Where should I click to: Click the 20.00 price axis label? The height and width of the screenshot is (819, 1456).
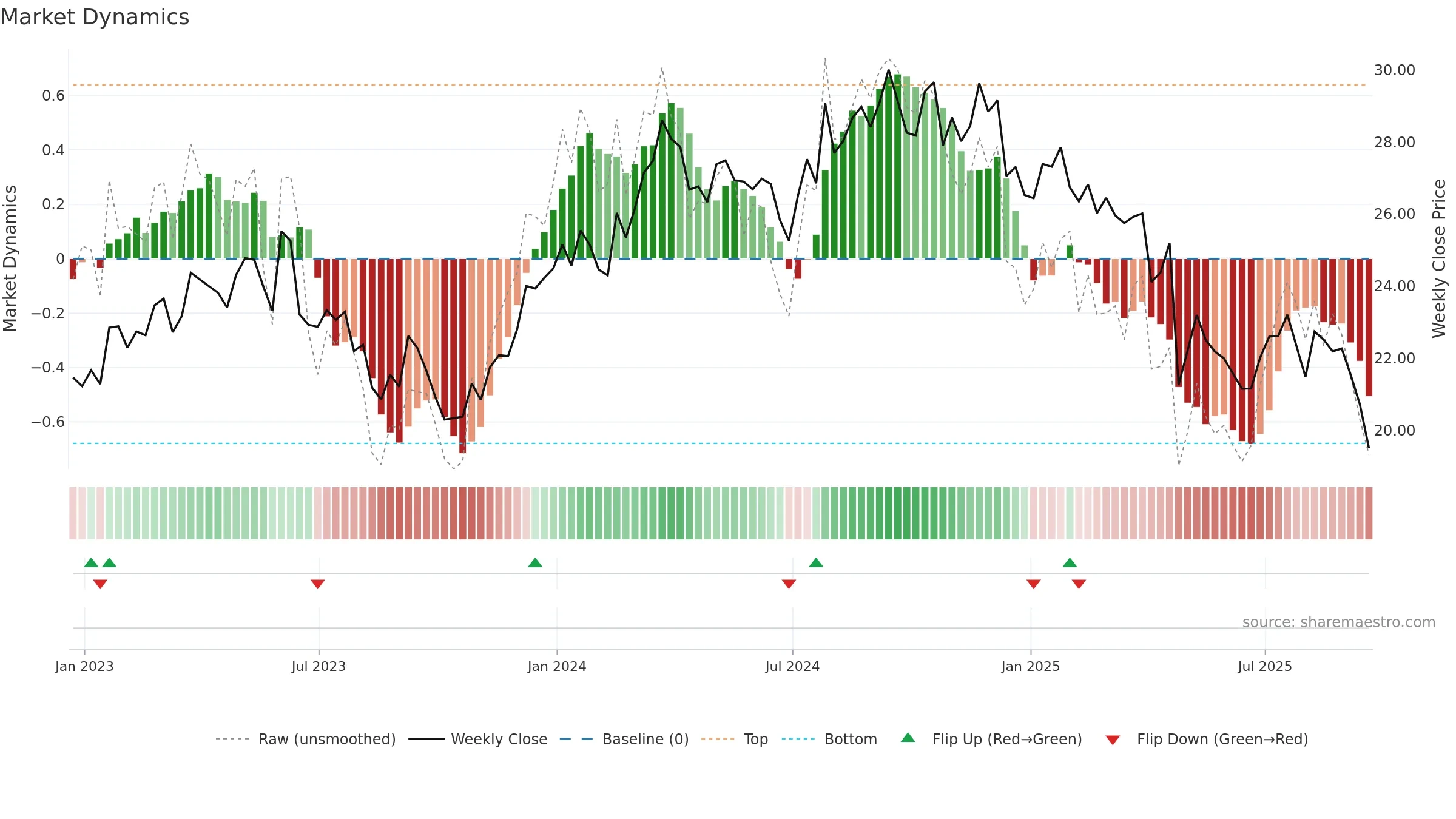click(x=1395, y=431)
